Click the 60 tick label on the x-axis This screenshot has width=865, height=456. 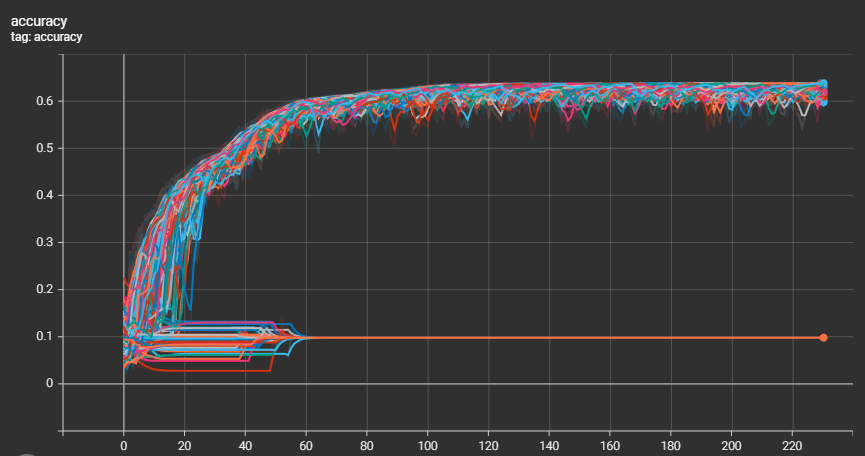[x=307, y=444]
